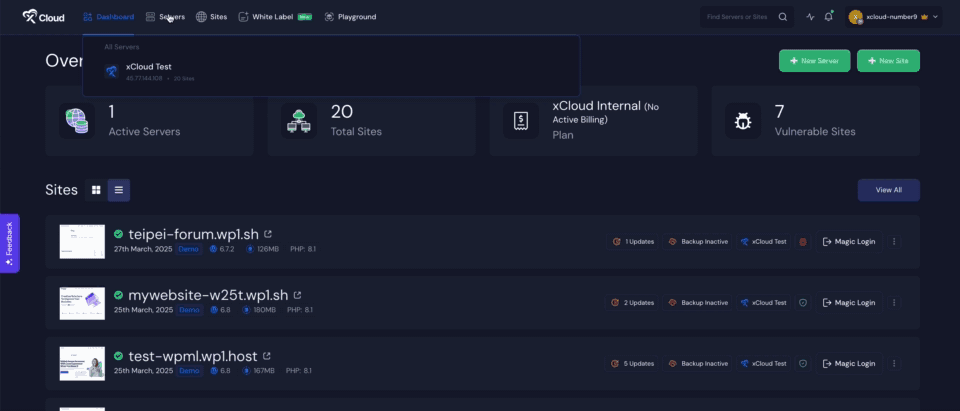This screenshot has height=411, width=960.
Task: Switch sites to list view
Action: pyautogui.click(x=118, y=189)
